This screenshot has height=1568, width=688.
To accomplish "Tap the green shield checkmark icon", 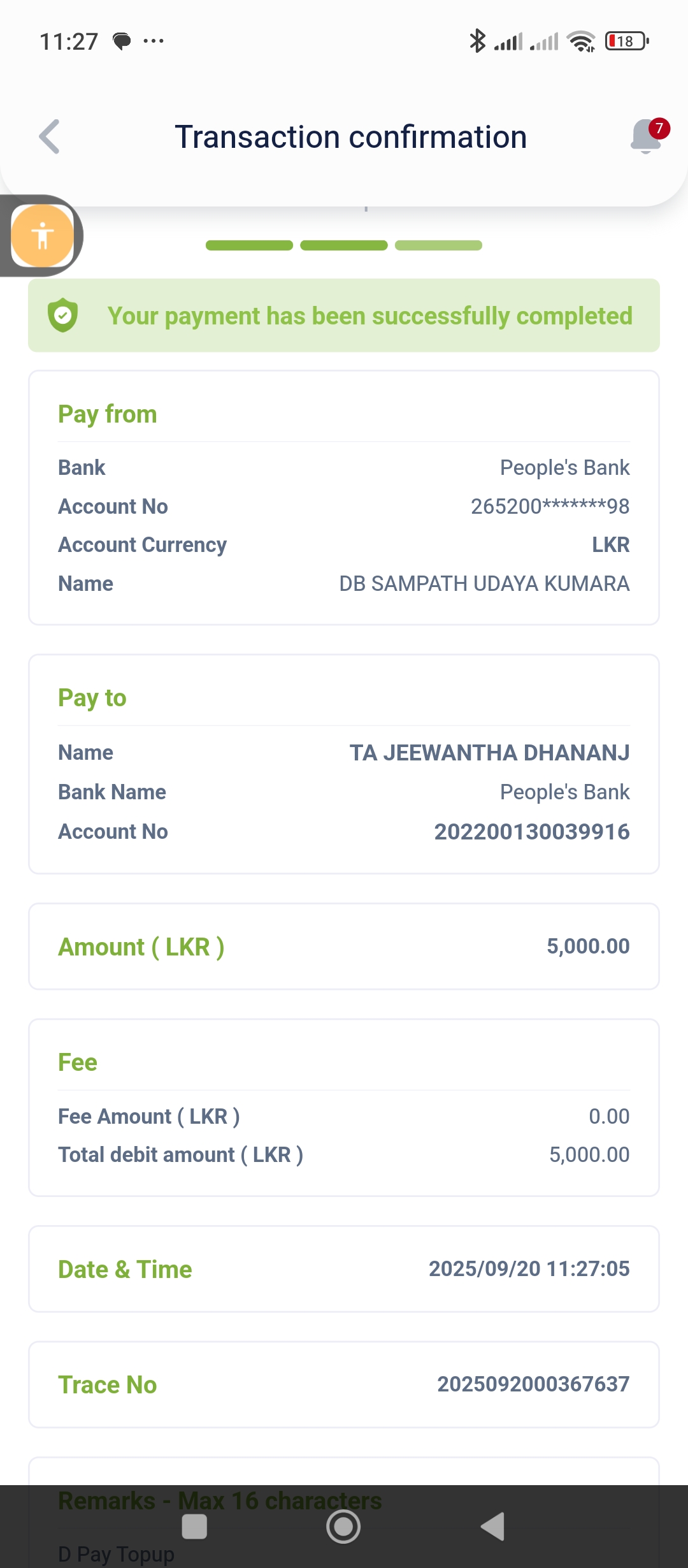I will pos(63,316).
